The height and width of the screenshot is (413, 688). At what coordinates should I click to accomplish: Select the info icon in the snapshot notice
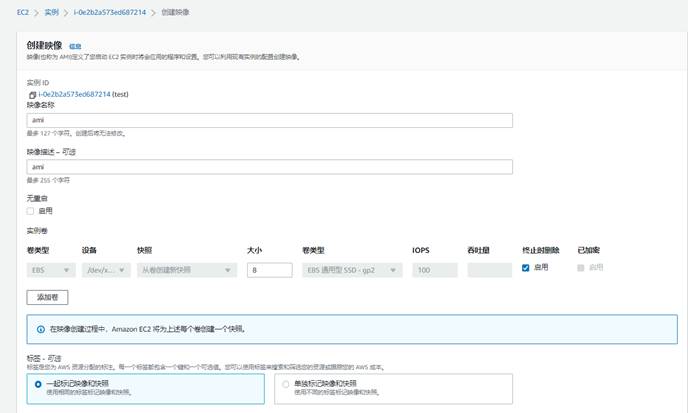(41, 329)
